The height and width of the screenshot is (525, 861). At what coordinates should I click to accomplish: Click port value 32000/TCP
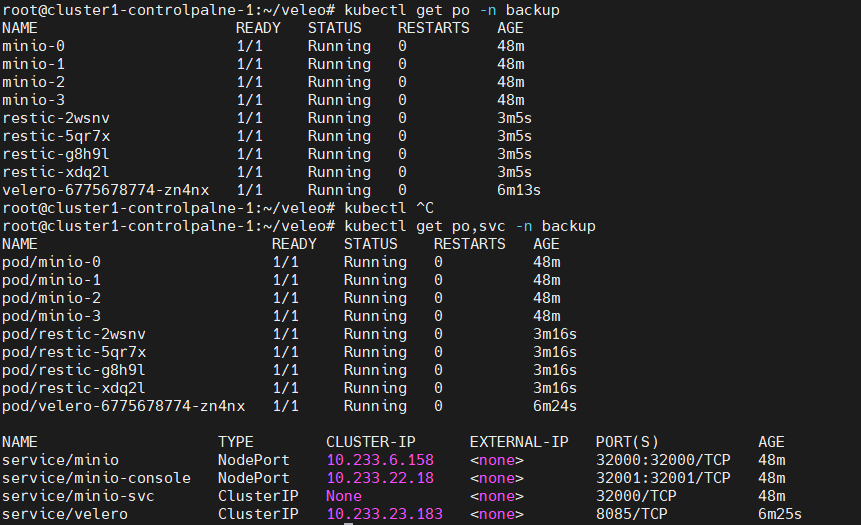click(636, 496)
